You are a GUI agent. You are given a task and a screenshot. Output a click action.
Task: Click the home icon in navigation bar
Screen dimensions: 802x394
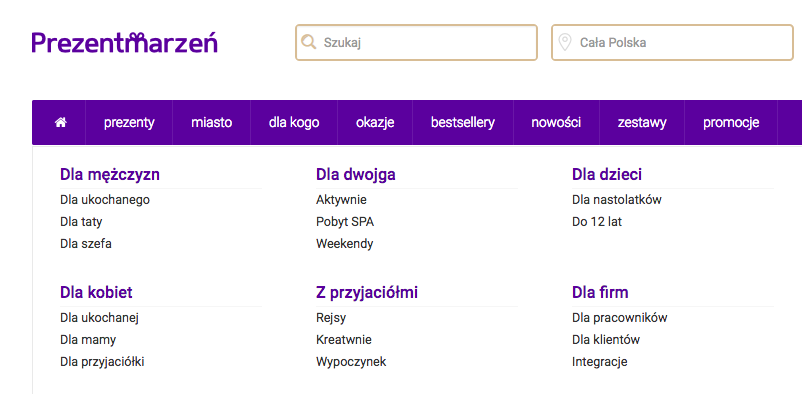point(61,123)
